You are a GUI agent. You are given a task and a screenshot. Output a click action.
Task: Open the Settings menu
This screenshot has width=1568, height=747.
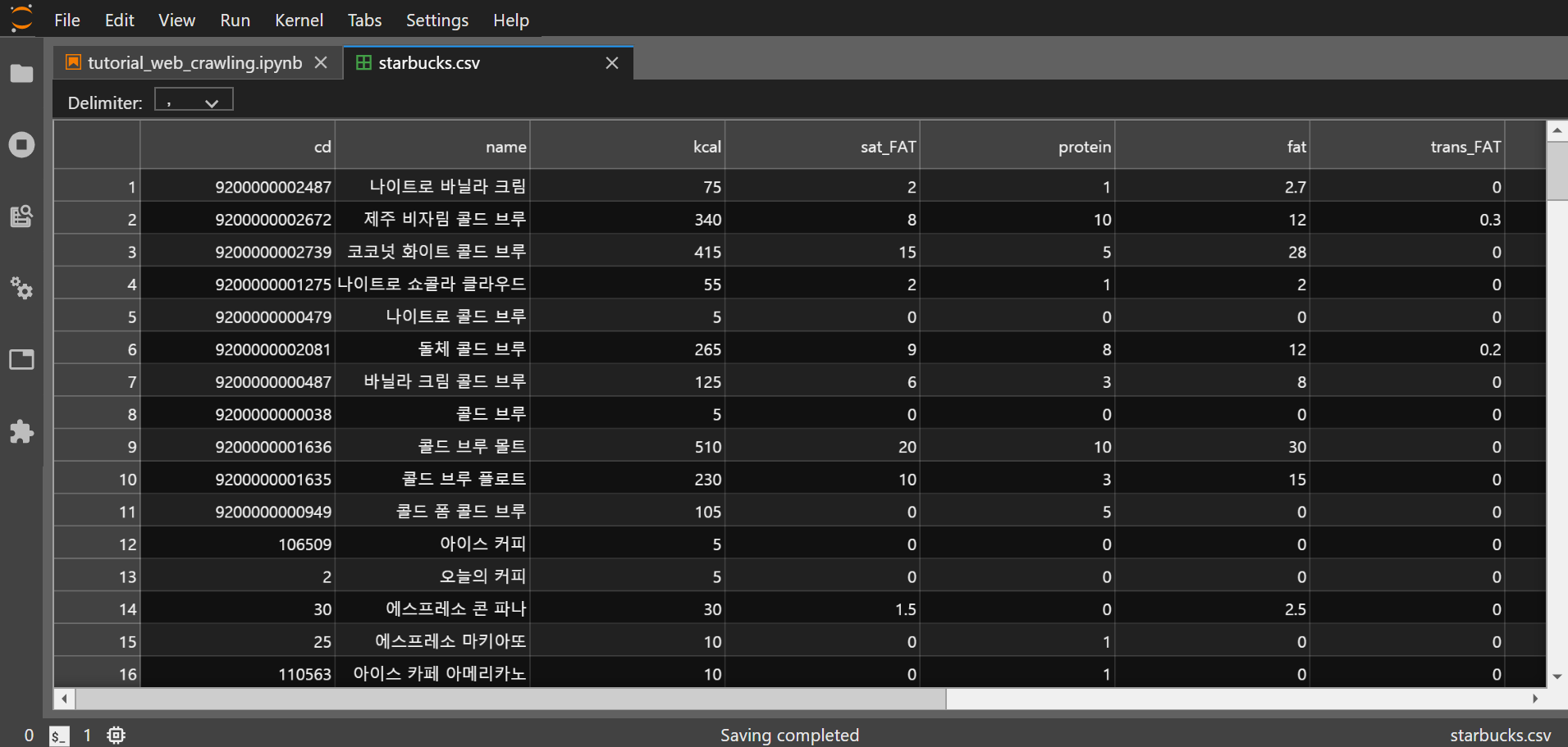click(437, 20)
